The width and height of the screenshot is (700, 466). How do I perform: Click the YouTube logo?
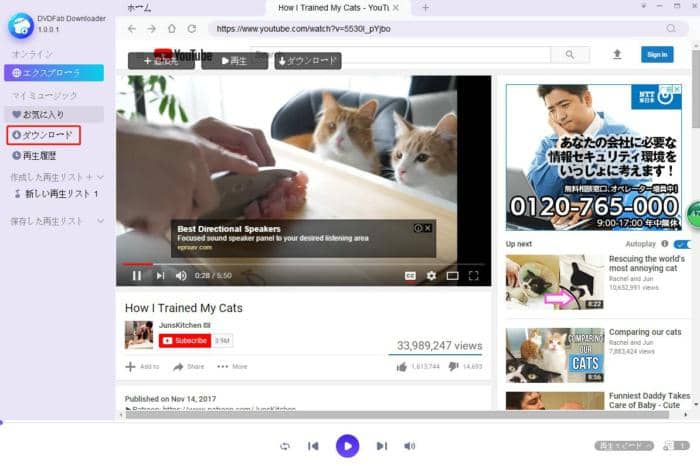tap(183, 54)
